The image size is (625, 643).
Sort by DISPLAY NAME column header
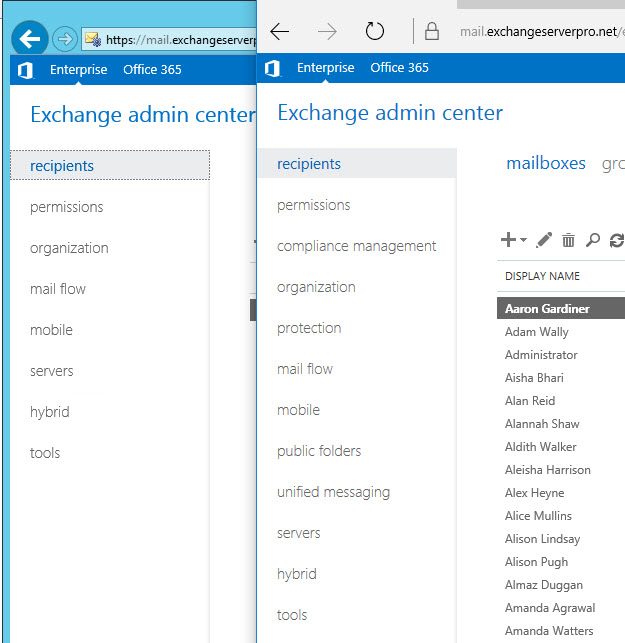click(x=542, y=276)
